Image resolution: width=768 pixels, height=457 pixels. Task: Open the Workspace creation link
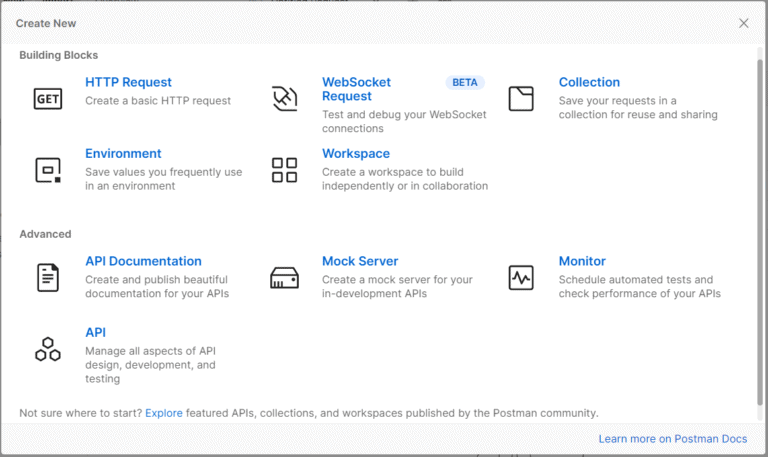pyautogui.click(x=356, y=154)
